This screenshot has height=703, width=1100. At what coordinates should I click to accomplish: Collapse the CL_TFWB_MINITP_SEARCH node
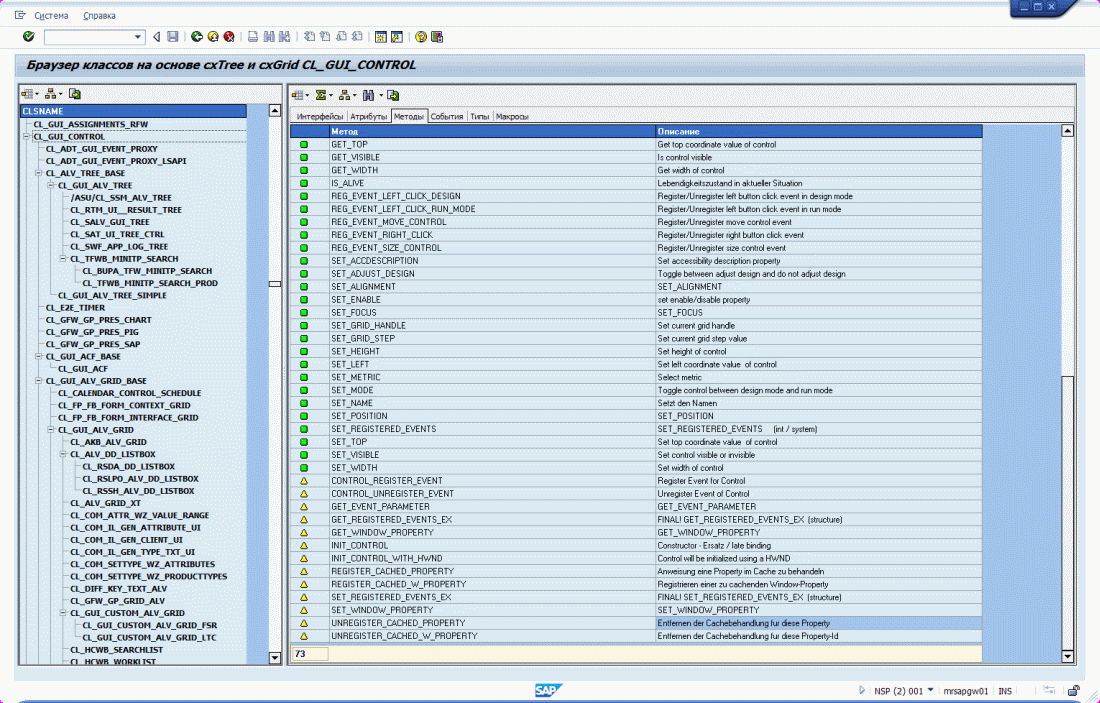tap(63, 259)
